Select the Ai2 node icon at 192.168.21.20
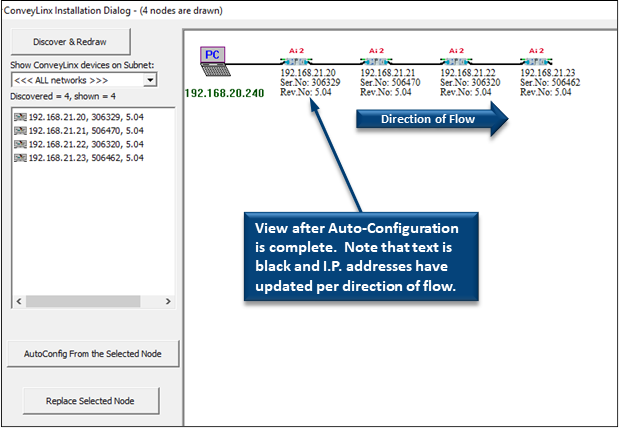Image resolution: width=619 pixels, height=428 pixels. [296, 61]
